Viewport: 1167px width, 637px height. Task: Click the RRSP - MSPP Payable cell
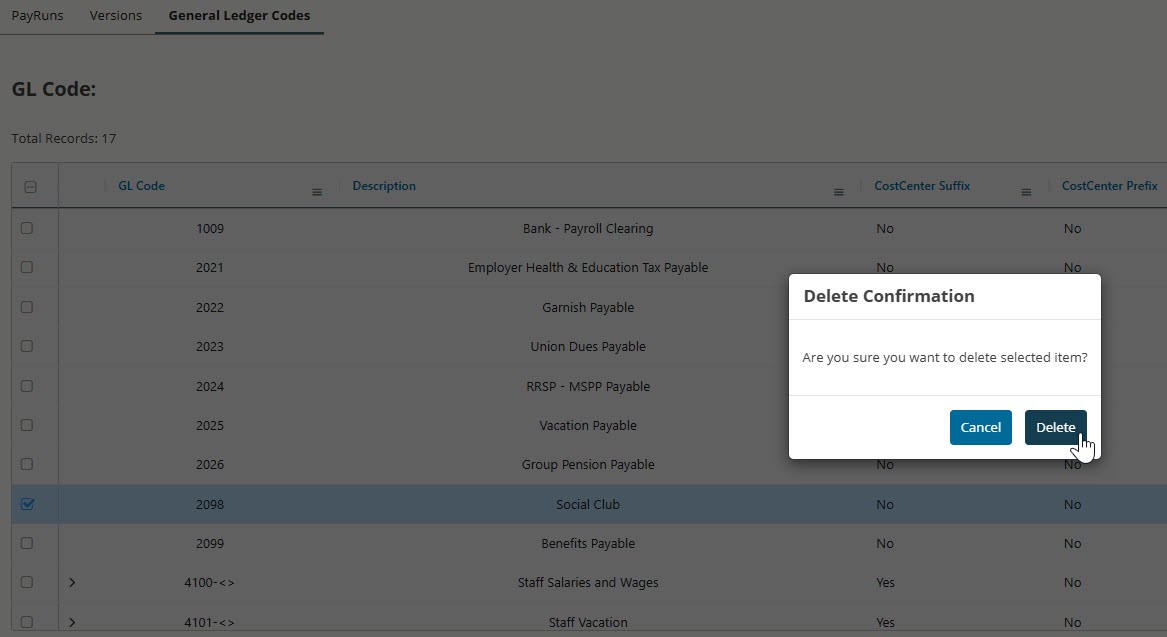(x=588, y=386)
